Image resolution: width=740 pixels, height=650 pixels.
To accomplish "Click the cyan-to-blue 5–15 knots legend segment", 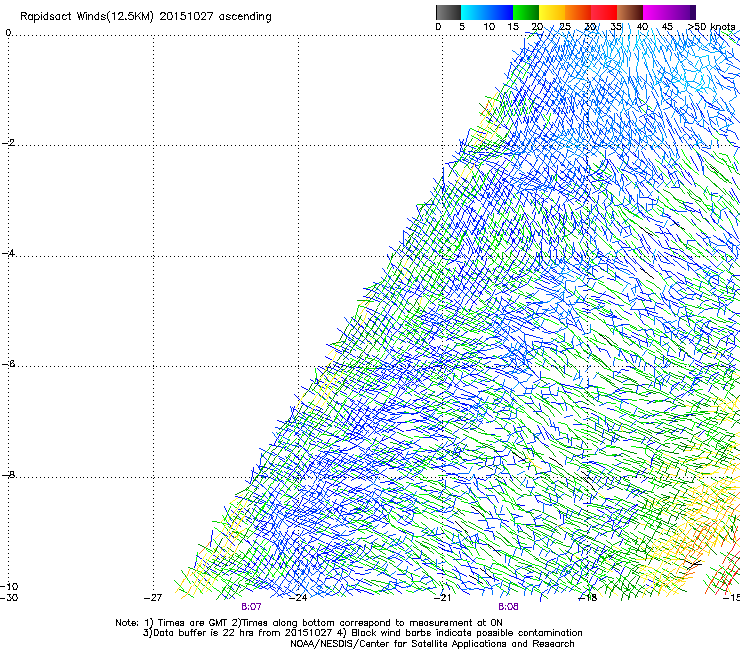I will click(487, 12).
